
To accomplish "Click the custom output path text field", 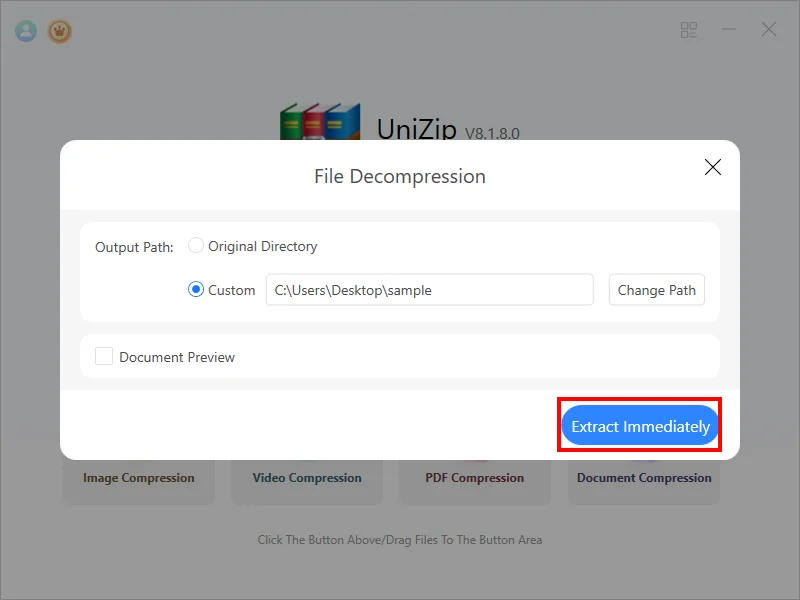I will [429, 290].
